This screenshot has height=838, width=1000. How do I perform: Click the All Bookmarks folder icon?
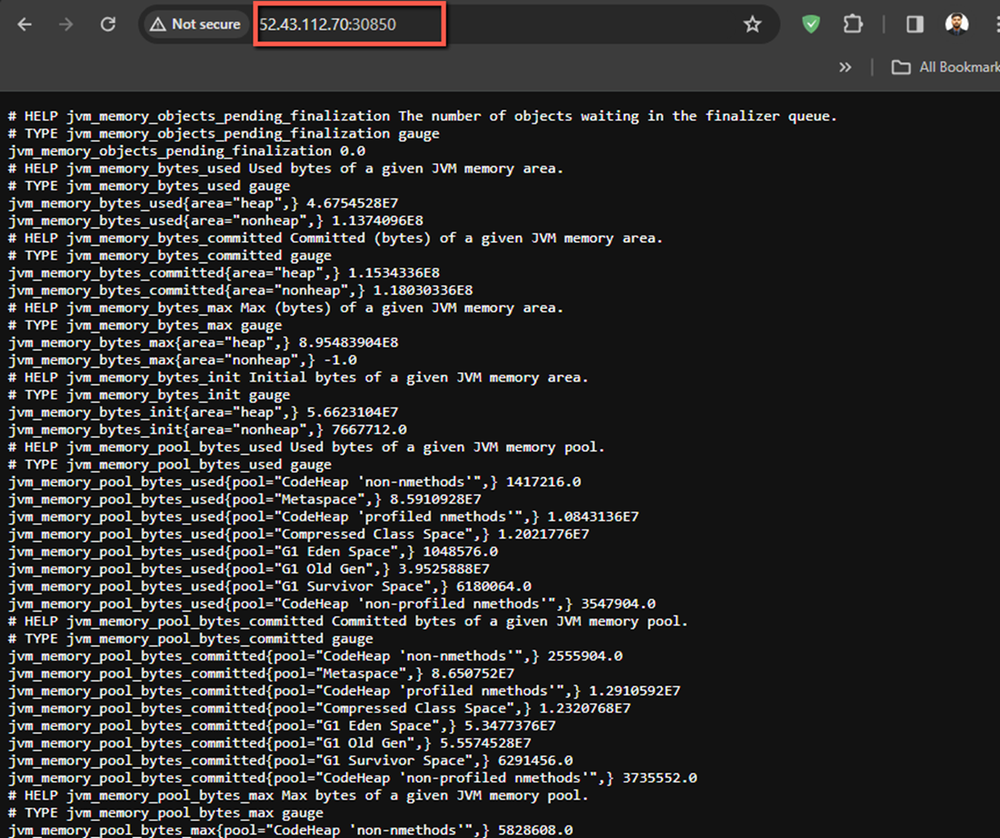coord(901,66)
